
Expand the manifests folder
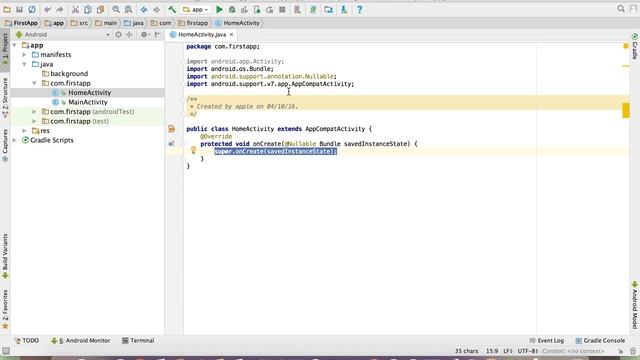pyautogui.click(x=24, y=55)
